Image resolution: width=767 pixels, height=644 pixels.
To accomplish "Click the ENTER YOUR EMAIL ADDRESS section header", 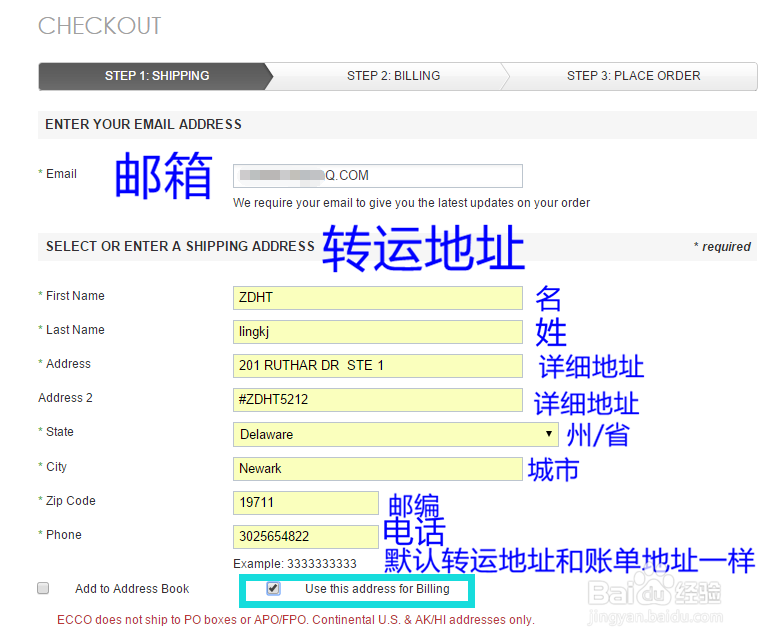I will tap(143, 124).
